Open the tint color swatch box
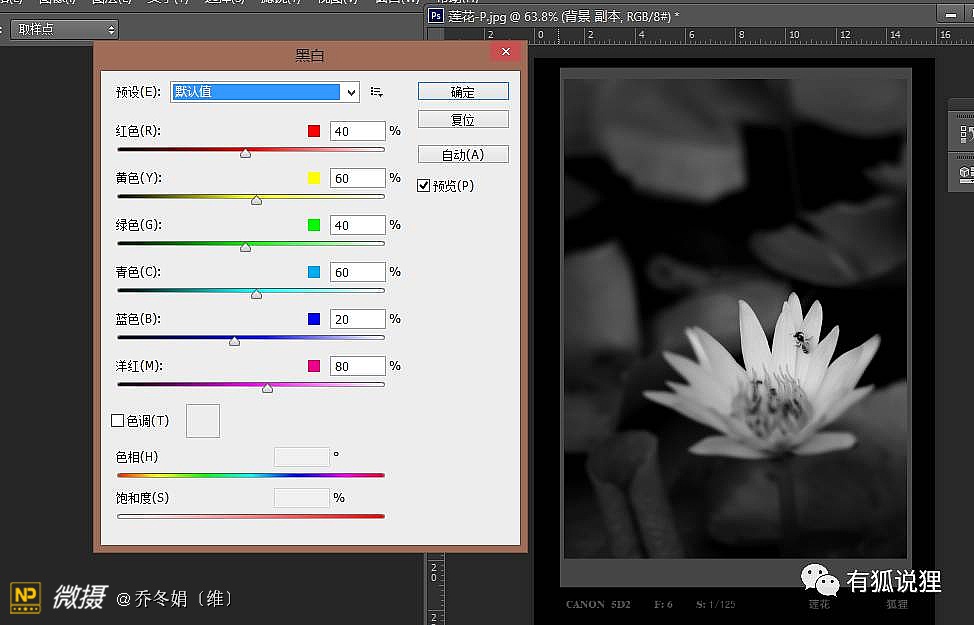 pyautogui.click(x=203, y=421)
